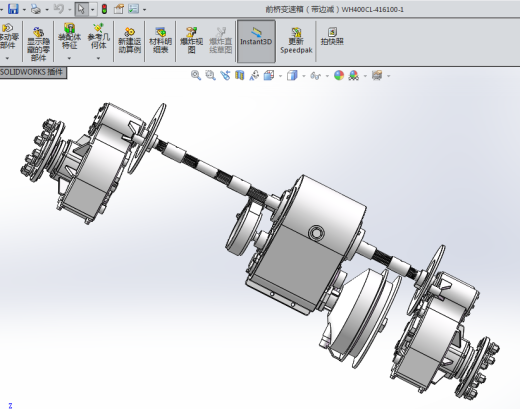Expand the Assembly Features dropdown arrow
520x409 pixels.
69,58
